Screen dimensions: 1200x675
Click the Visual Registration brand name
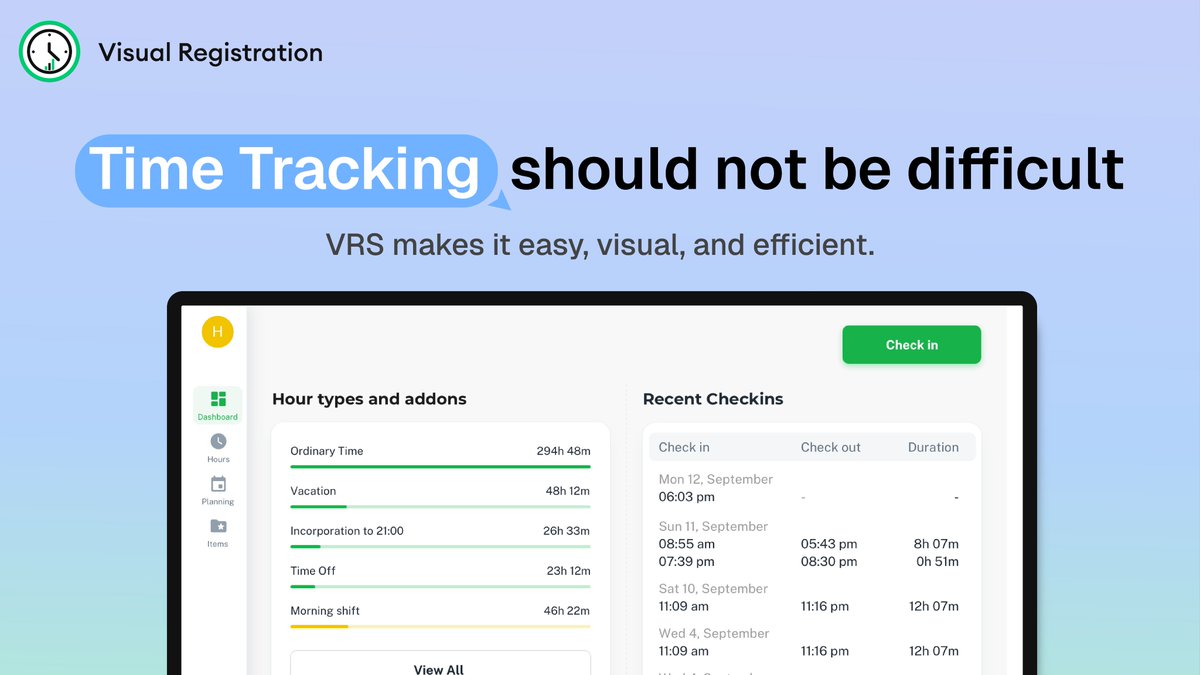click(210, 52)
